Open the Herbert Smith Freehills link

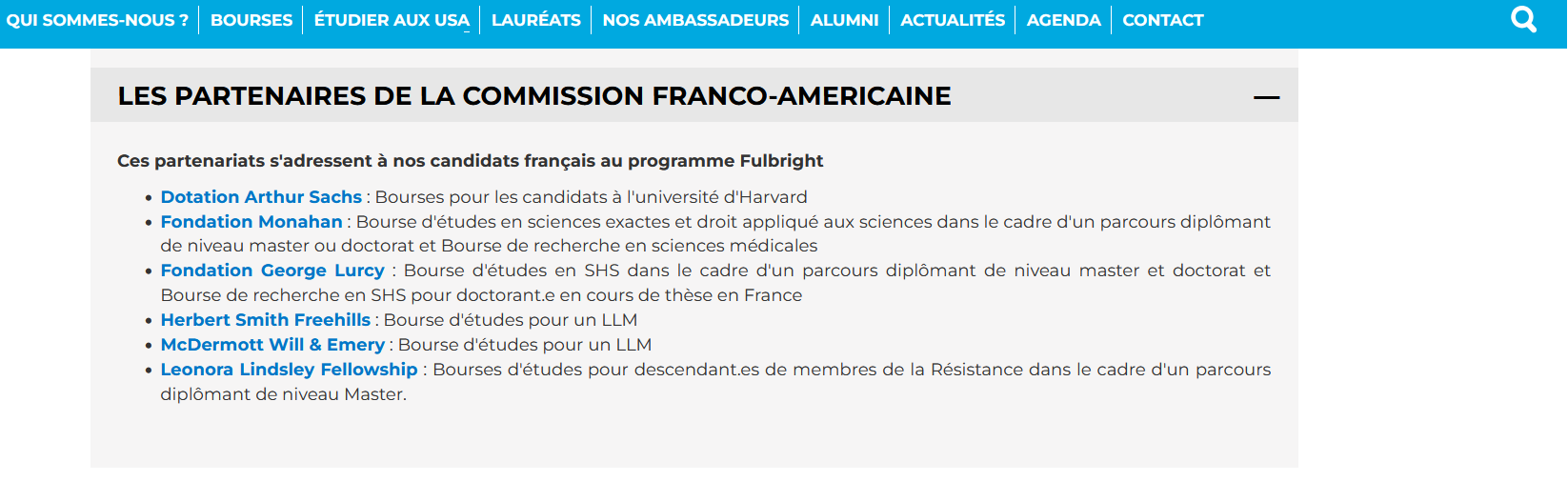tap(265, 320)
